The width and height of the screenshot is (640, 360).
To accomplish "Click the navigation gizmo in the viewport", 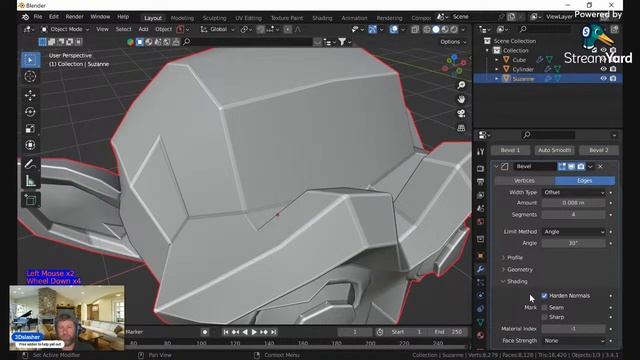I will (x=454, y=65).
